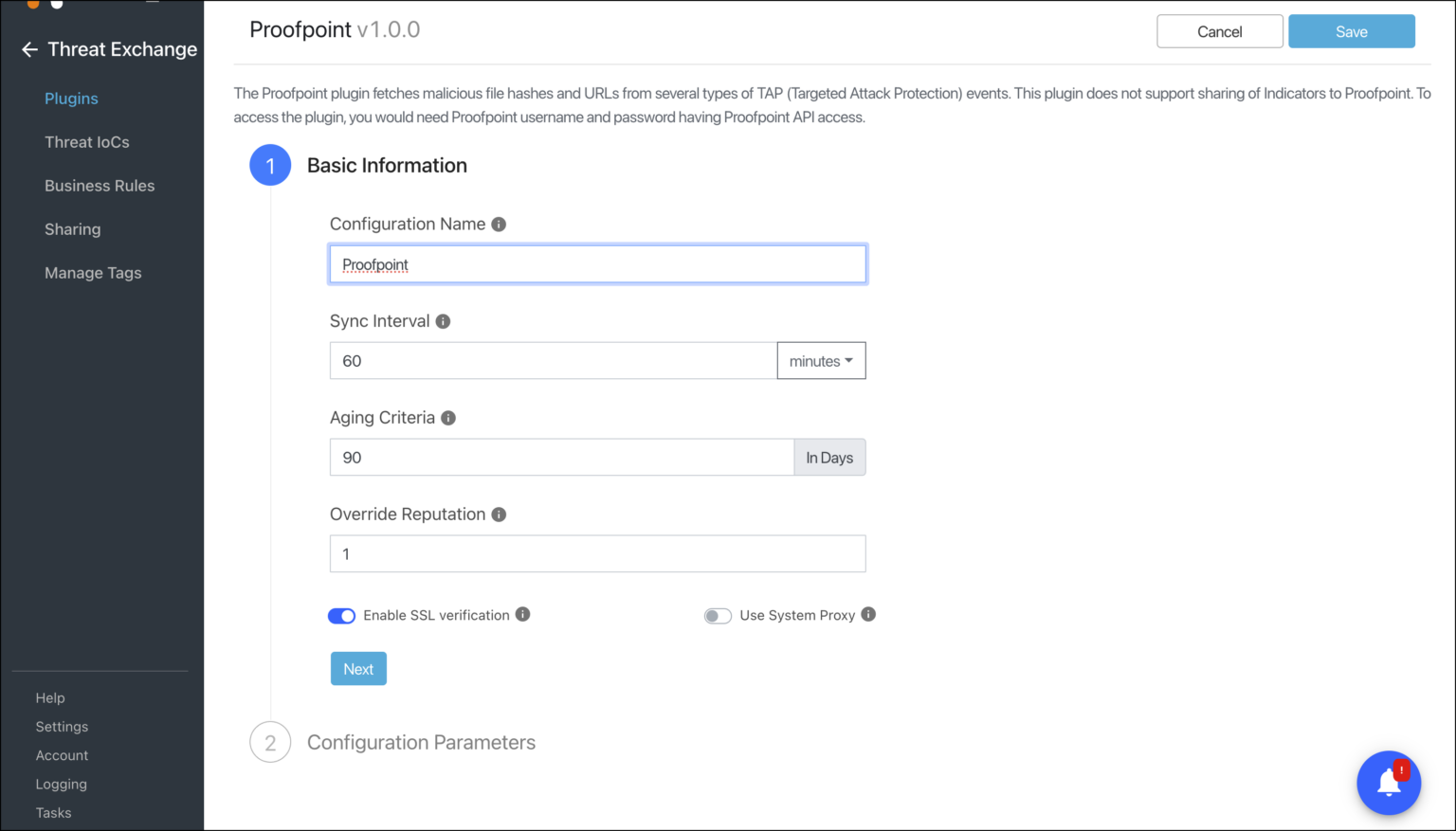Click the info icon beside Sync Interval
The width and height of the screenshot is (1456, 831).
(443, 321)
